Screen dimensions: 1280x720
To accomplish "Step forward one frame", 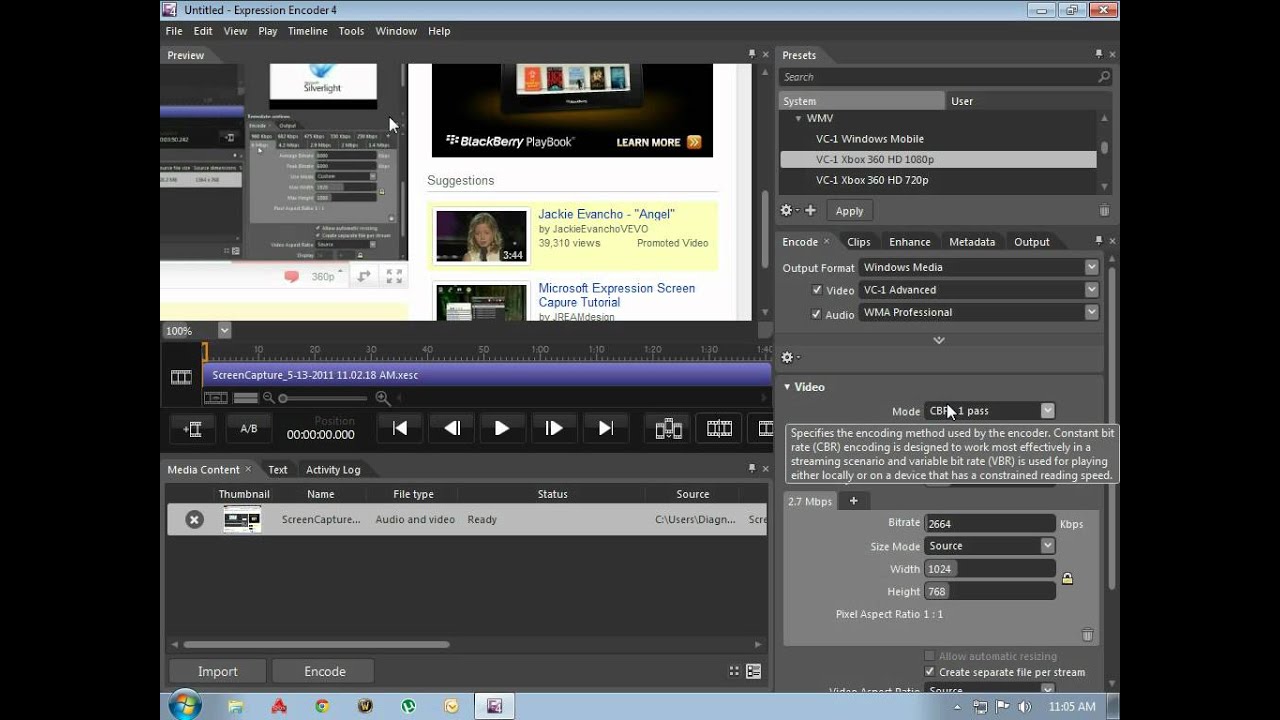I will pos(554,428).
